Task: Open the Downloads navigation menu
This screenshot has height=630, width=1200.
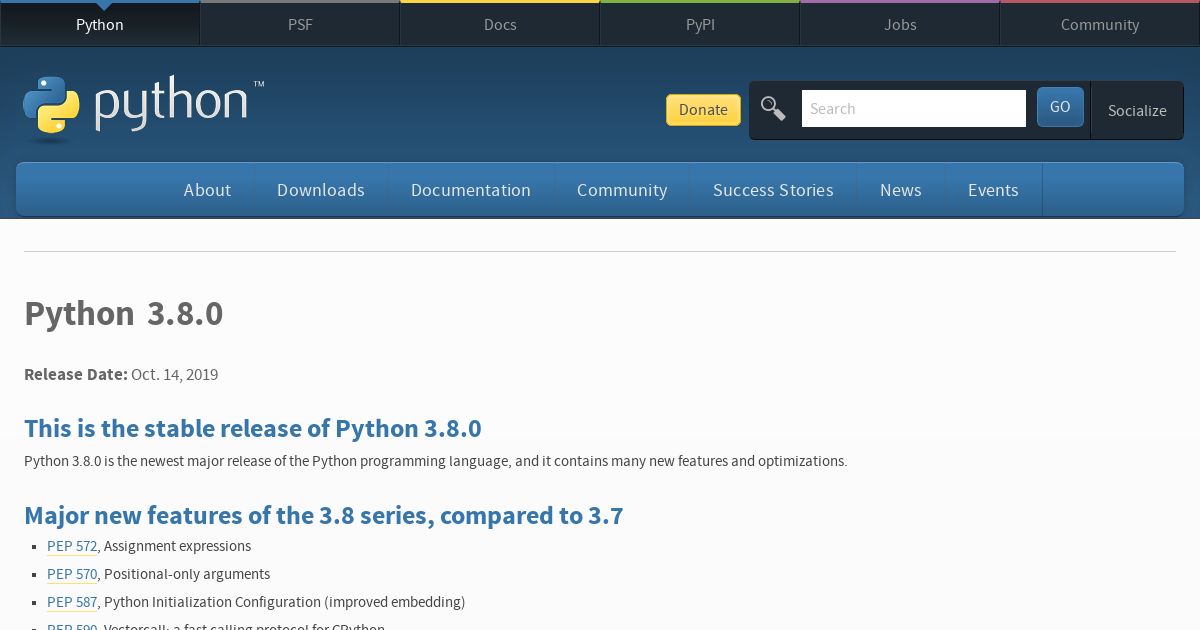Action: pyautogui.click(x=321, y=190)
